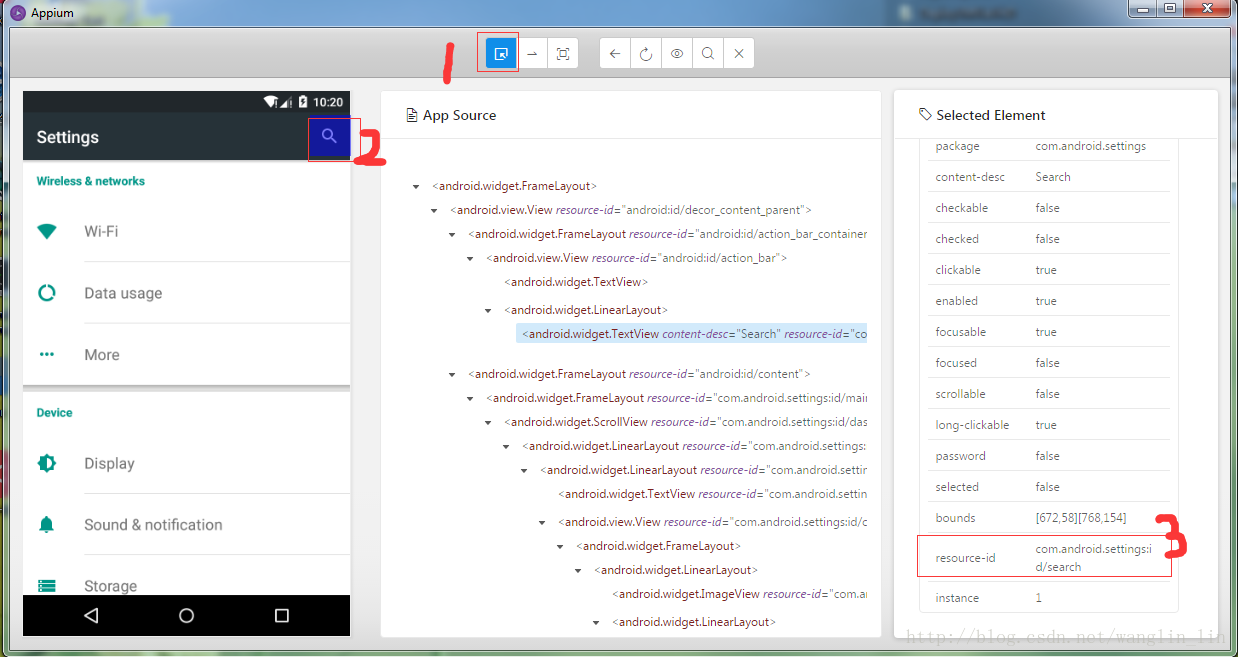Image resolution: width=1238 pixels, height=657 pixels.
Task: Select TextView content-desc Search node
Action: (692, 334)
